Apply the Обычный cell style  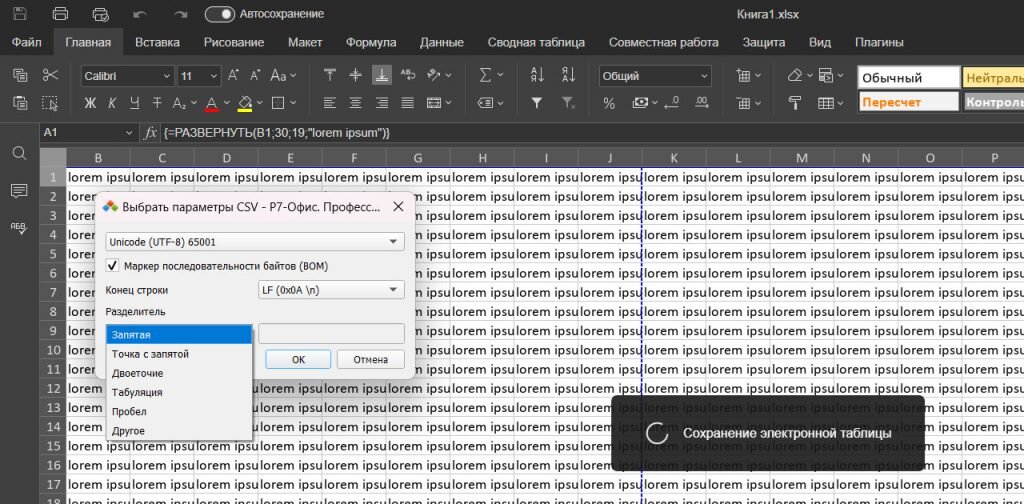(908, 78)
